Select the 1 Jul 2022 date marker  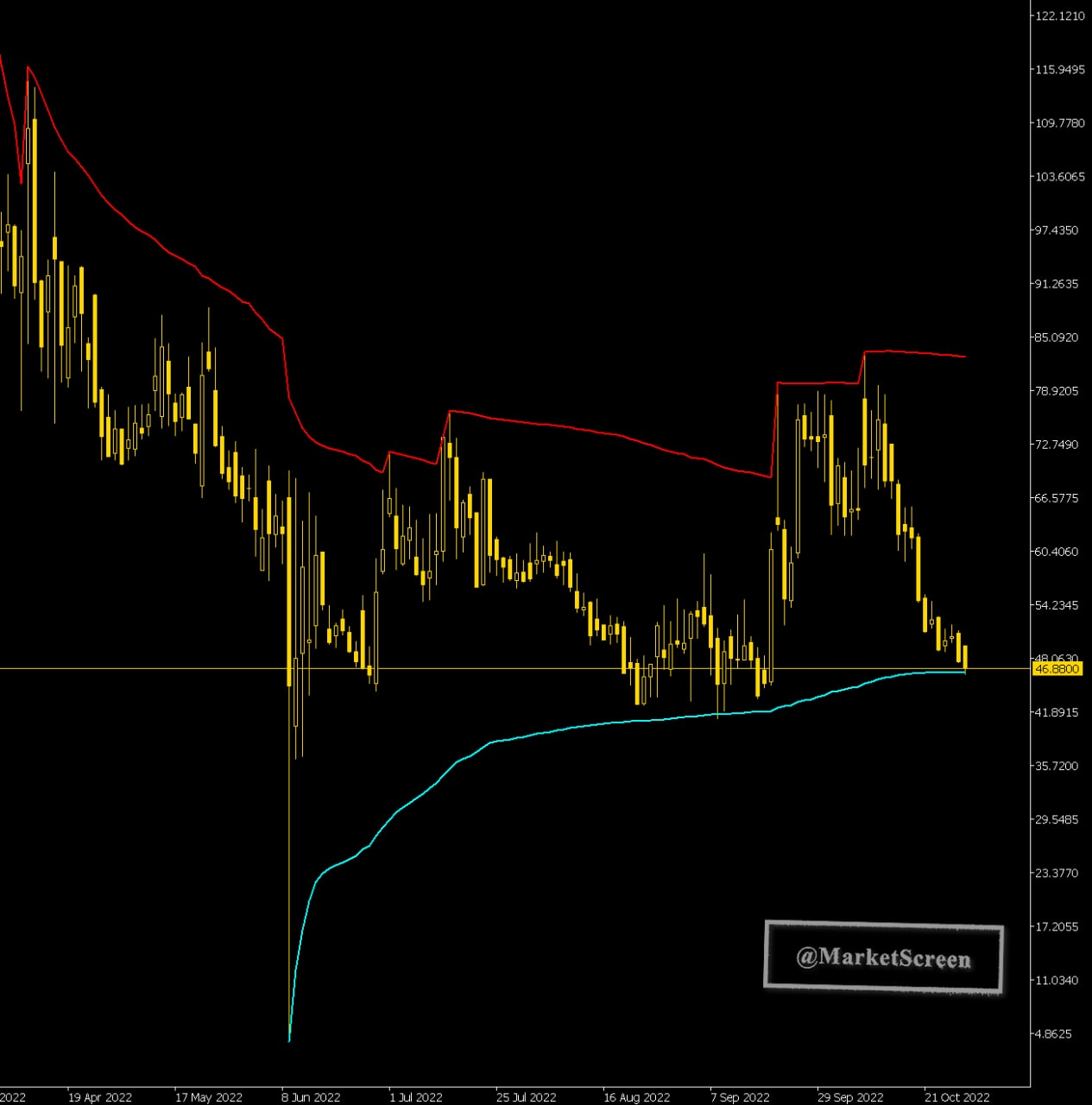point(415,1097)
